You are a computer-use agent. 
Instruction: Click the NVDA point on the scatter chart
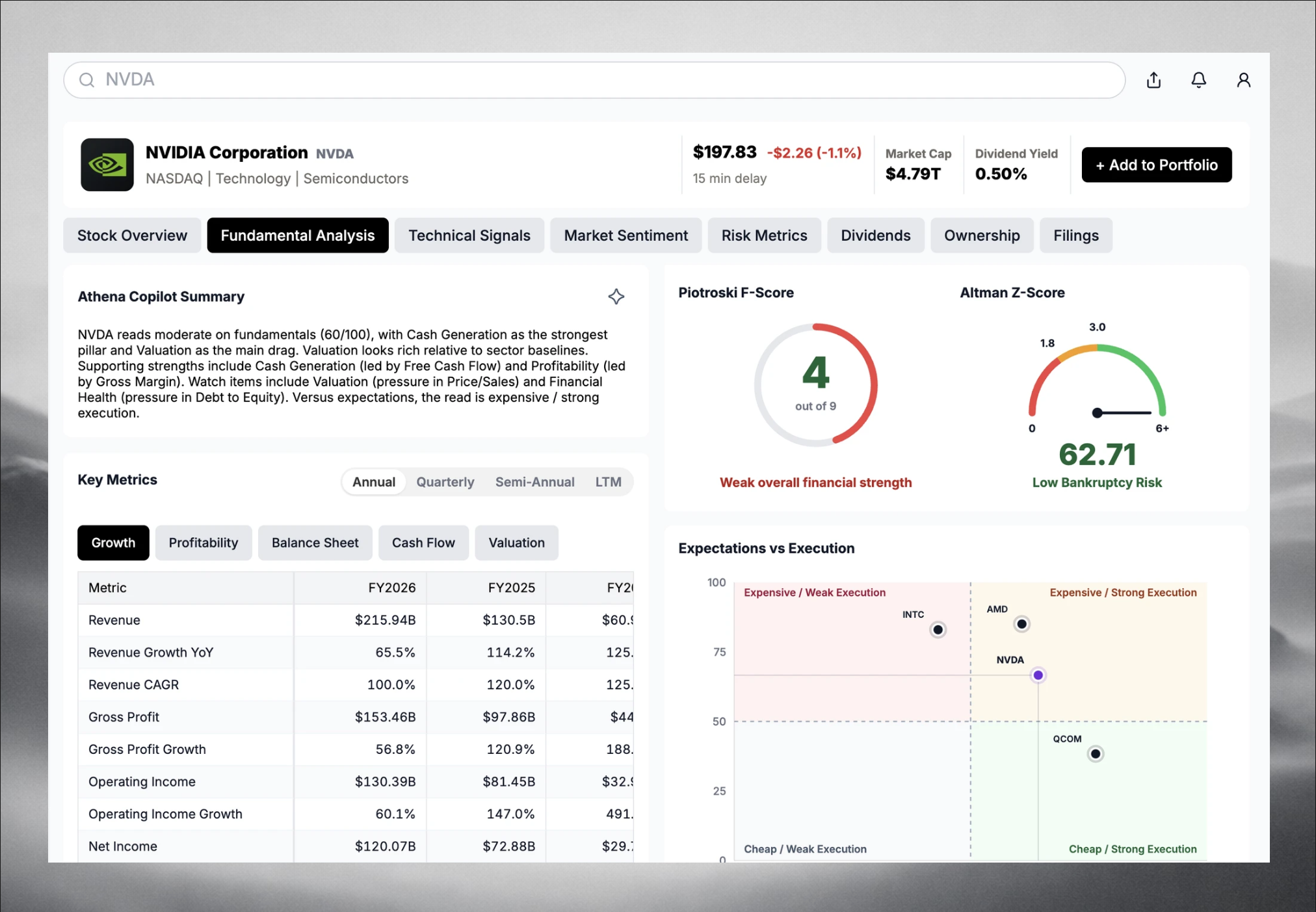pos(1038,675)
